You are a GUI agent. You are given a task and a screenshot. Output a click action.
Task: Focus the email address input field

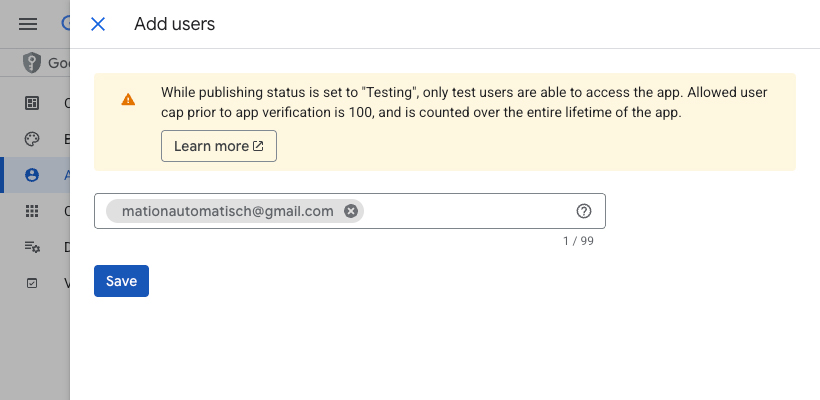350,211
